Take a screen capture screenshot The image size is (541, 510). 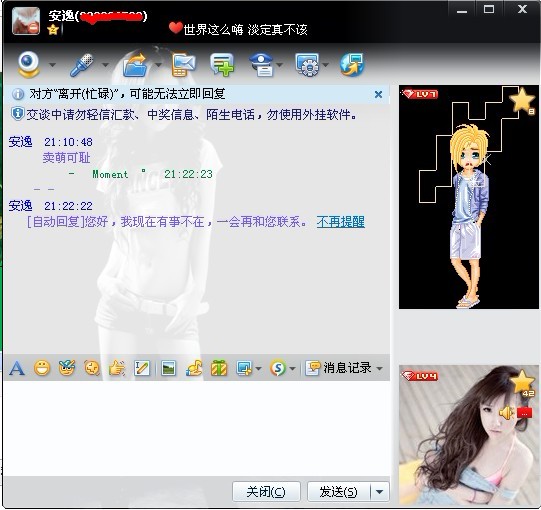[244, 368]
